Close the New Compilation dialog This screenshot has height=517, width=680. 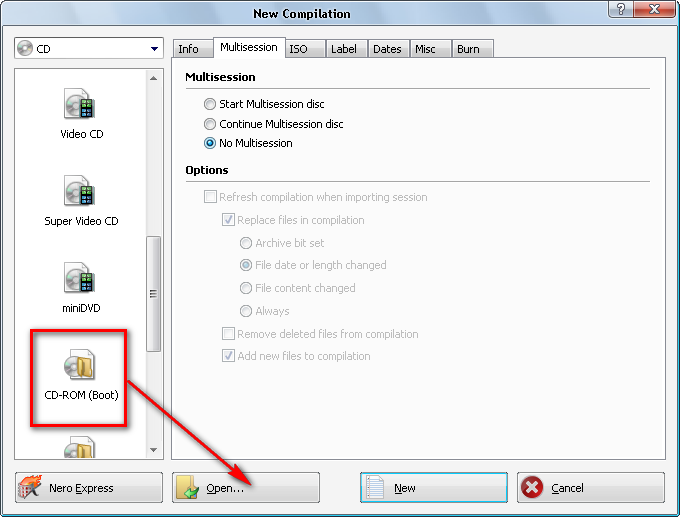655,9
